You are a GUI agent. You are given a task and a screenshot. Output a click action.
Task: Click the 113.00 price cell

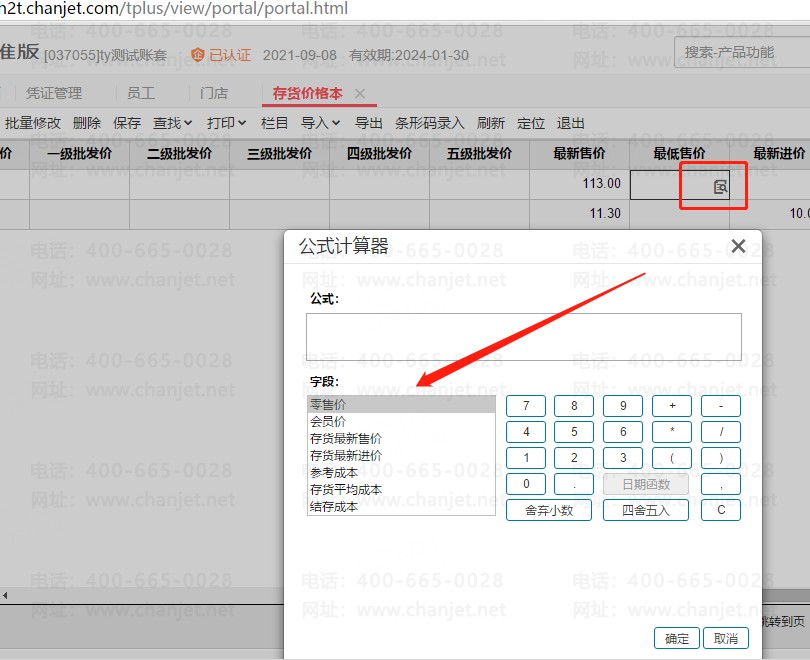(579, 184)
